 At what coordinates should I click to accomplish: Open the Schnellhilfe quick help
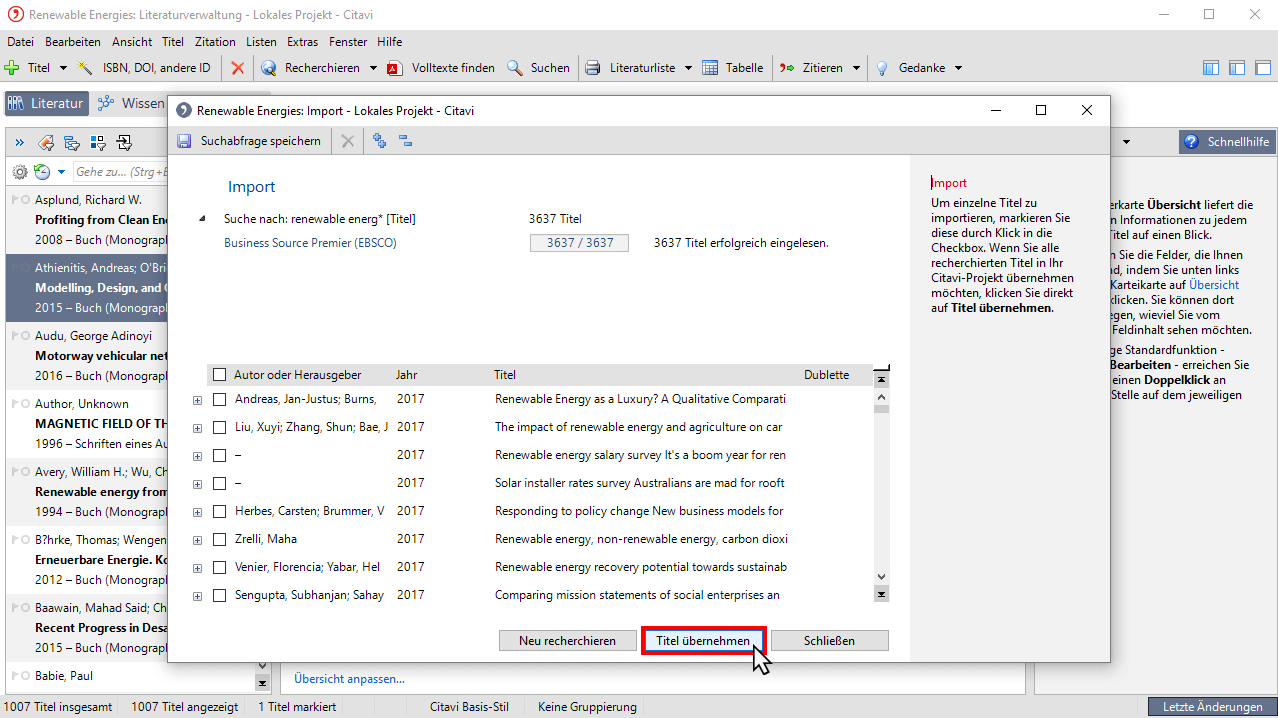point(1227,142)
